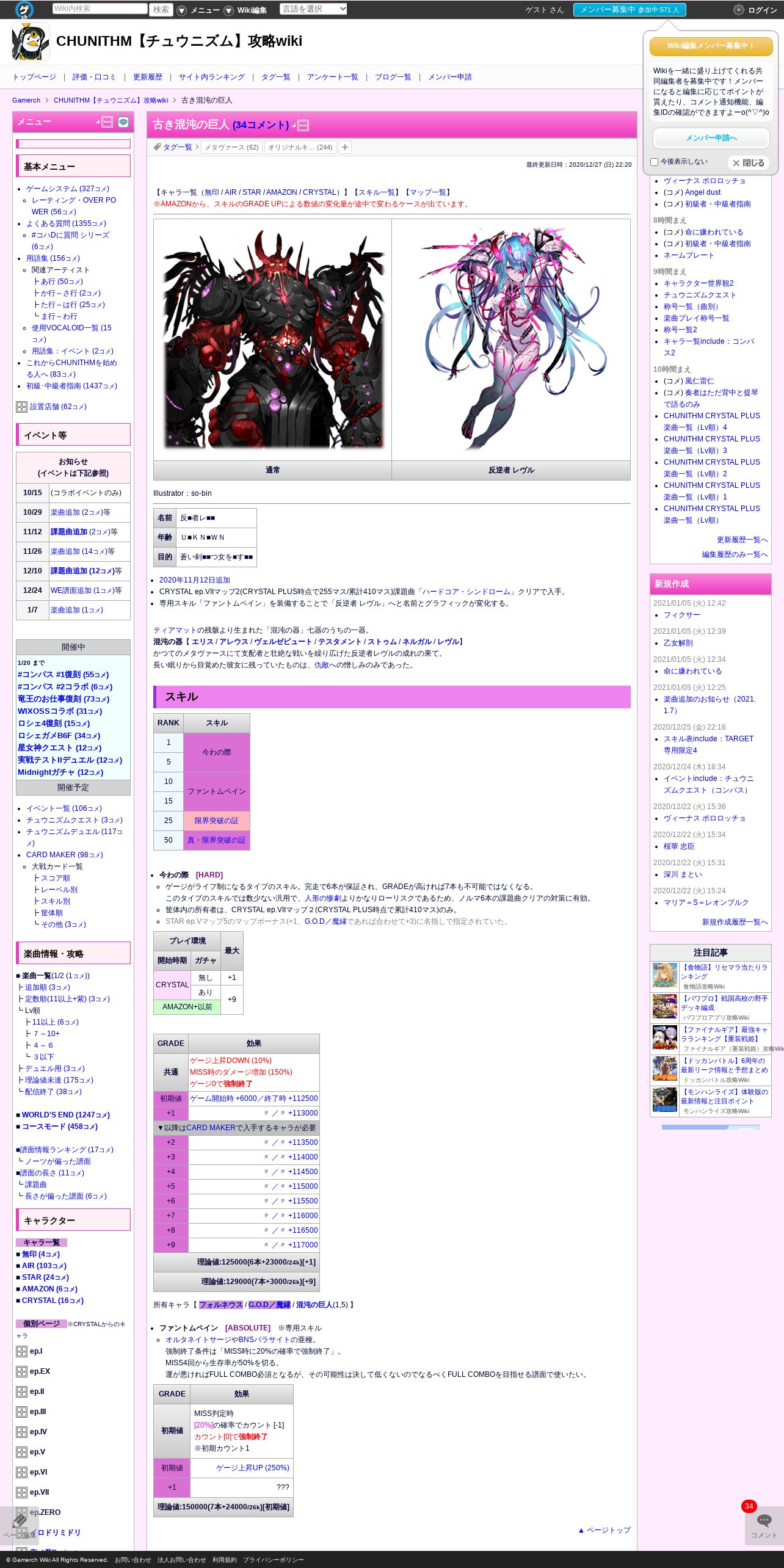
Task: Click the plus icon to add a tag
Action: pos(345,147)
